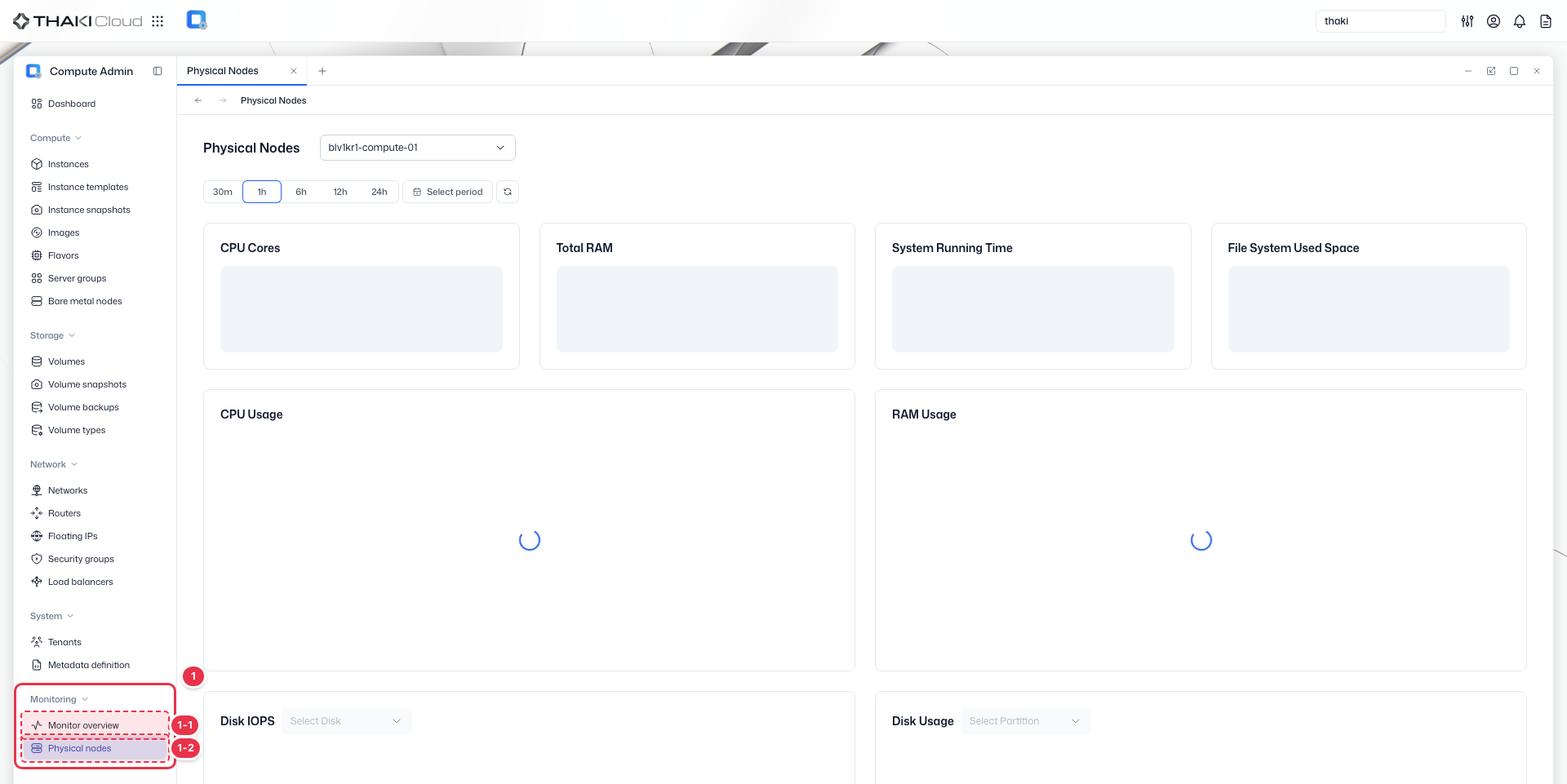Collapse the Compute section

point(55,138)
